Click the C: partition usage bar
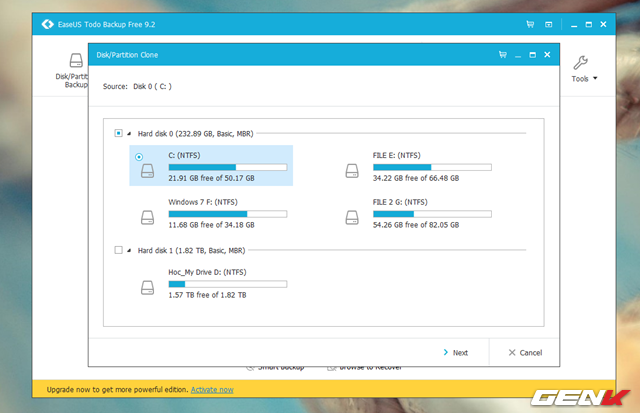This screenshot has height=413, width=640. 228,167
